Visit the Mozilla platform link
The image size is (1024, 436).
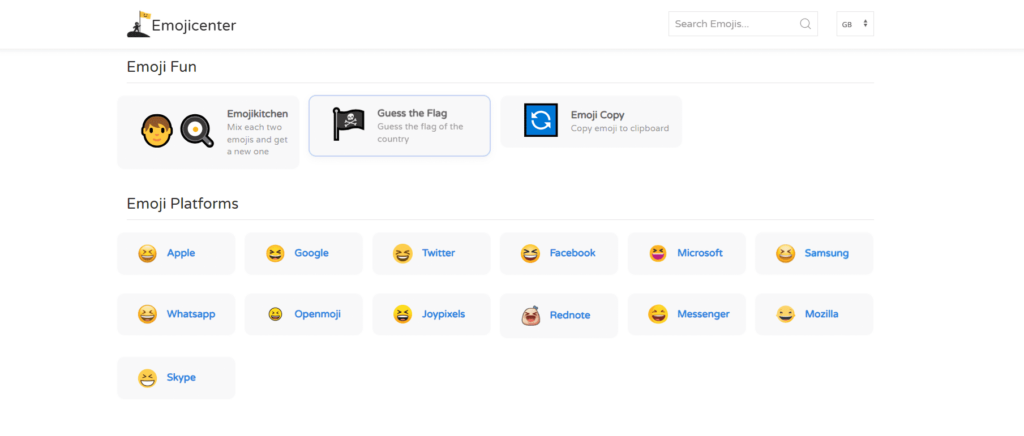click(822, 315)
